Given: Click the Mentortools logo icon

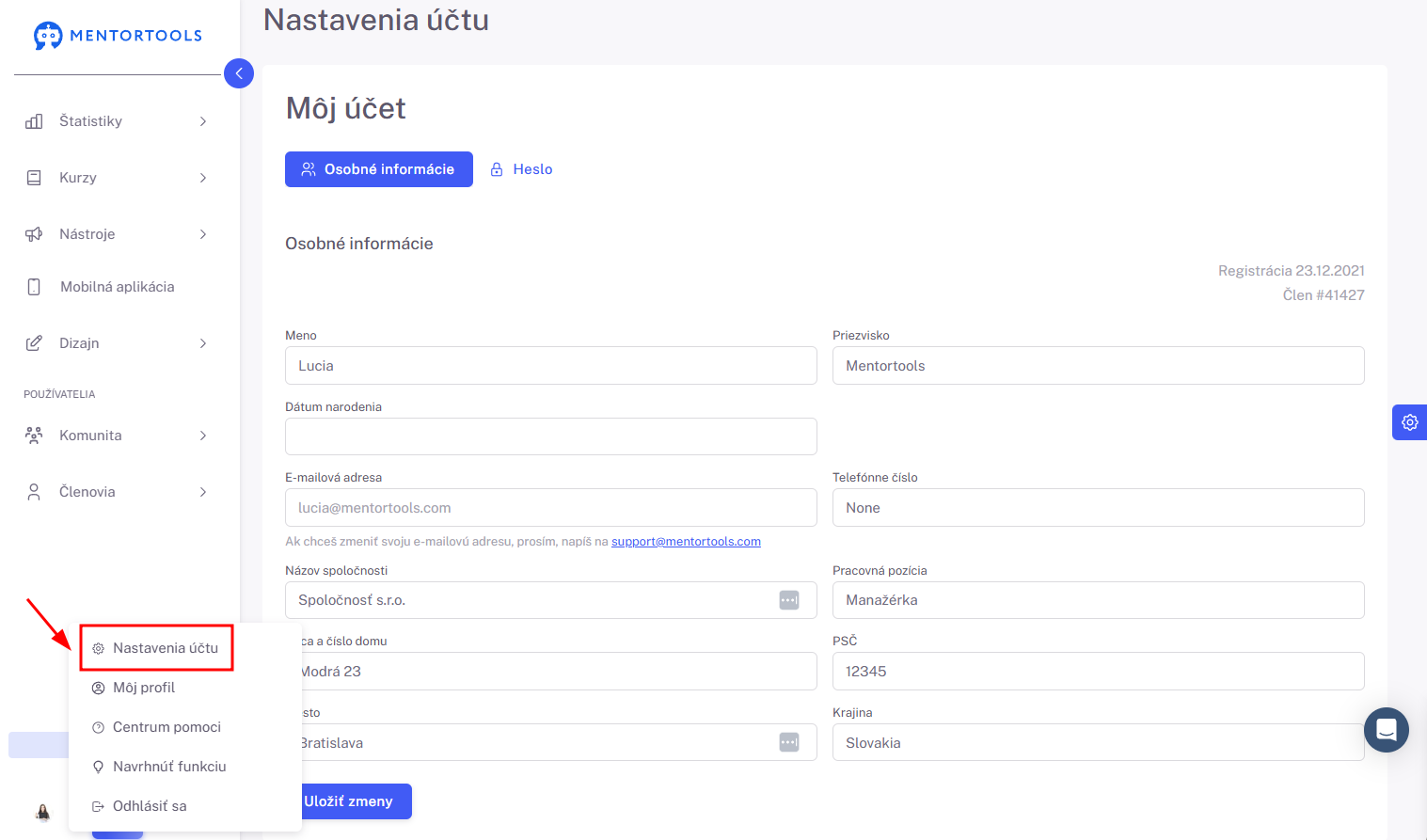Looking at the screenshot, I should click(x=47, y=35).
